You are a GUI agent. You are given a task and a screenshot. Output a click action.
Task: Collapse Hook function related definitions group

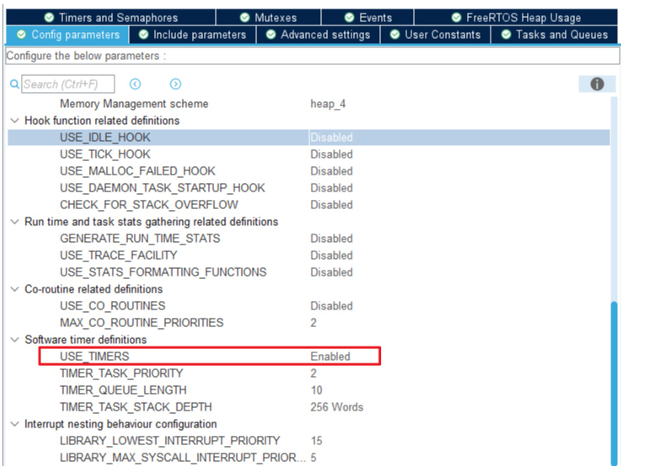tap(14, 121)
